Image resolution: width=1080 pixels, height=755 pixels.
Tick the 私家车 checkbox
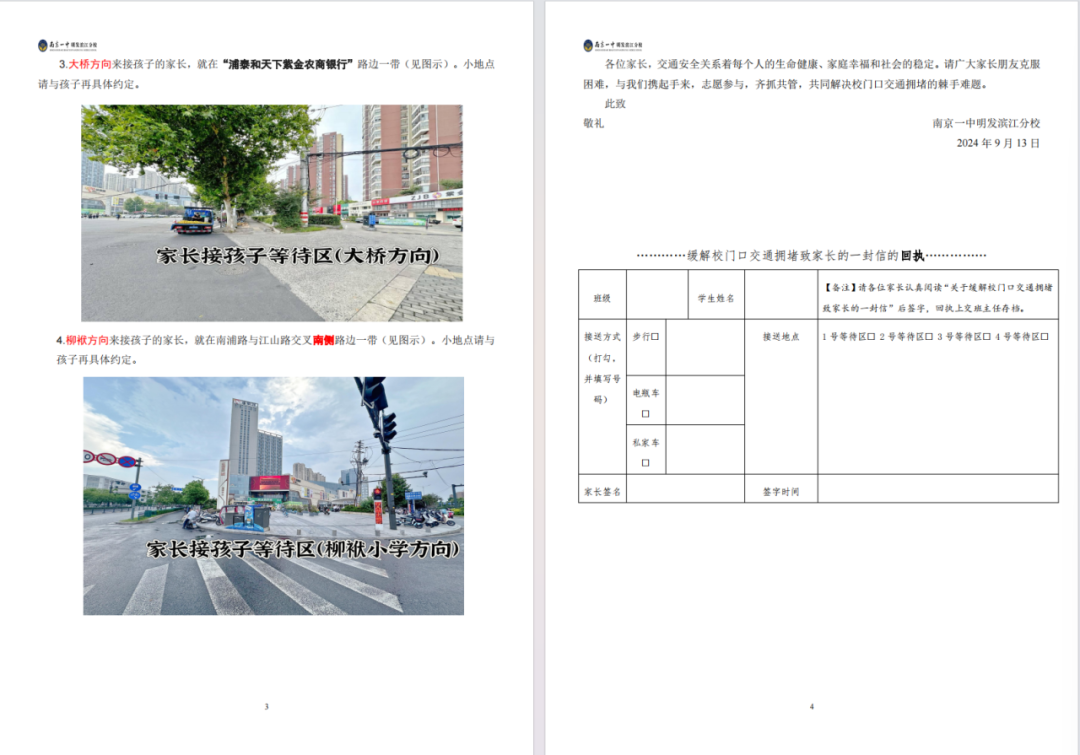645,463
